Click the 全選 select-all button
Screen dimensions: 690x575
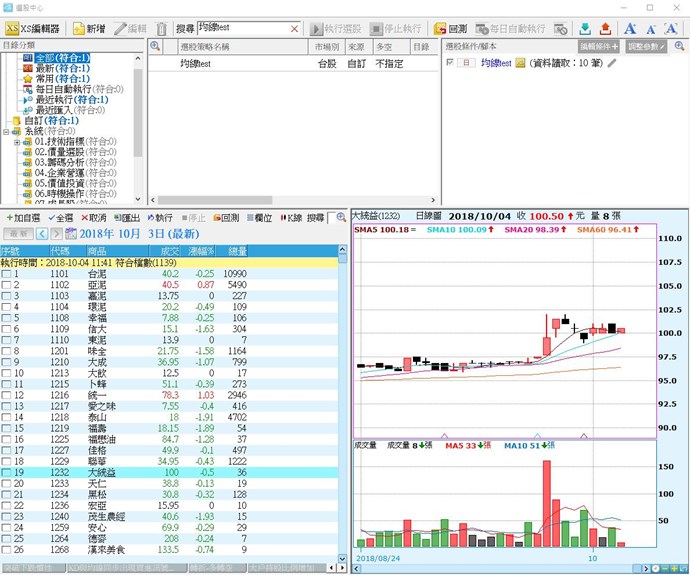(61, 217)
